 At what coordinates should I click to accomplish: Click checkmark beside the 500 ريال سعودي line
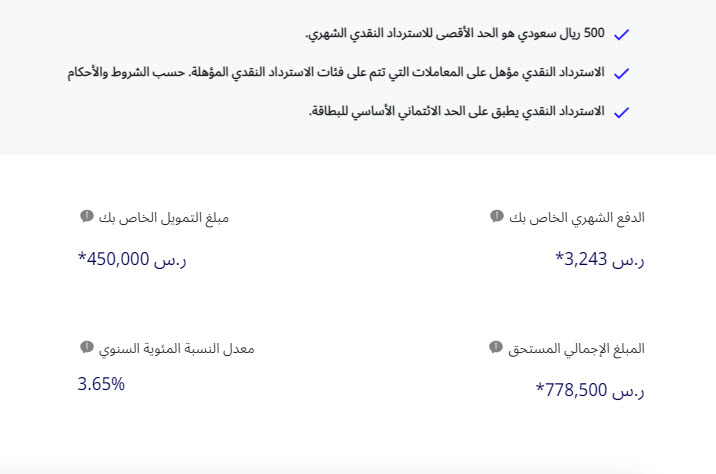click(621, 34)
